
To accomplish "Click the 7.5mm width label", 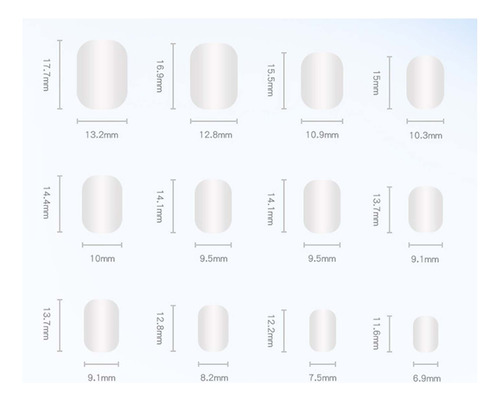I will 322,378.
